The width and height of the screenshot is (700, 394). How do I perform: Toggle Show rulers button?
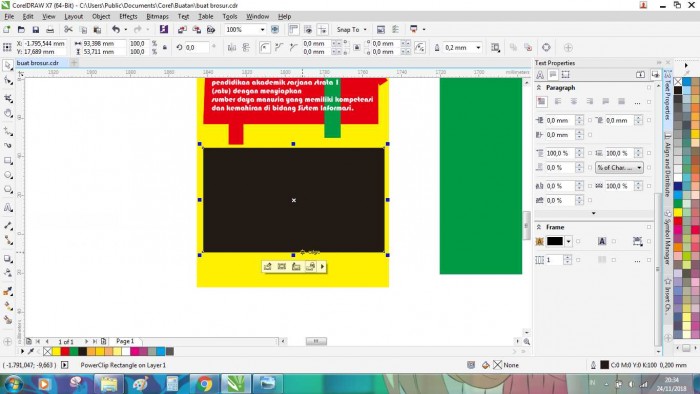tap(293, 29)
